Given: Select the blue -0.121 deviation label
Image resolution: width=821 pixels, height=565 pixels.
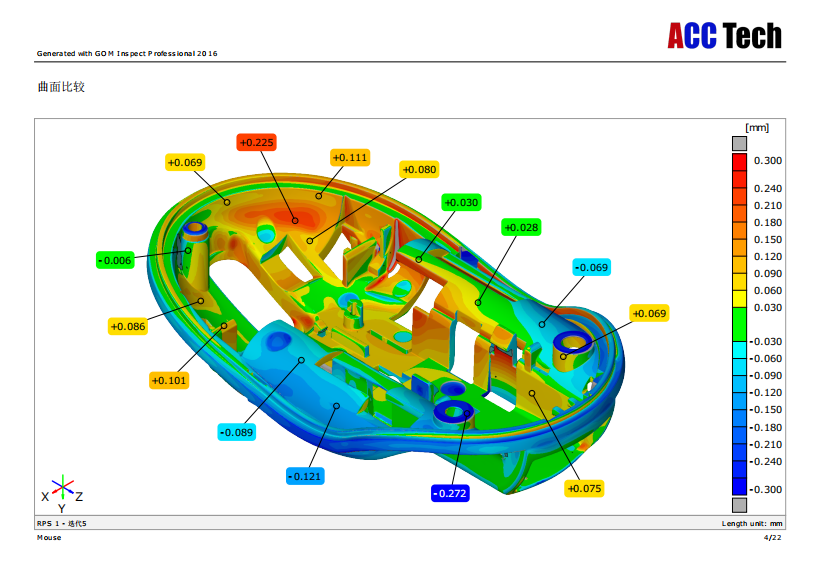Looking at the screenshot, I should pos(304,476).
